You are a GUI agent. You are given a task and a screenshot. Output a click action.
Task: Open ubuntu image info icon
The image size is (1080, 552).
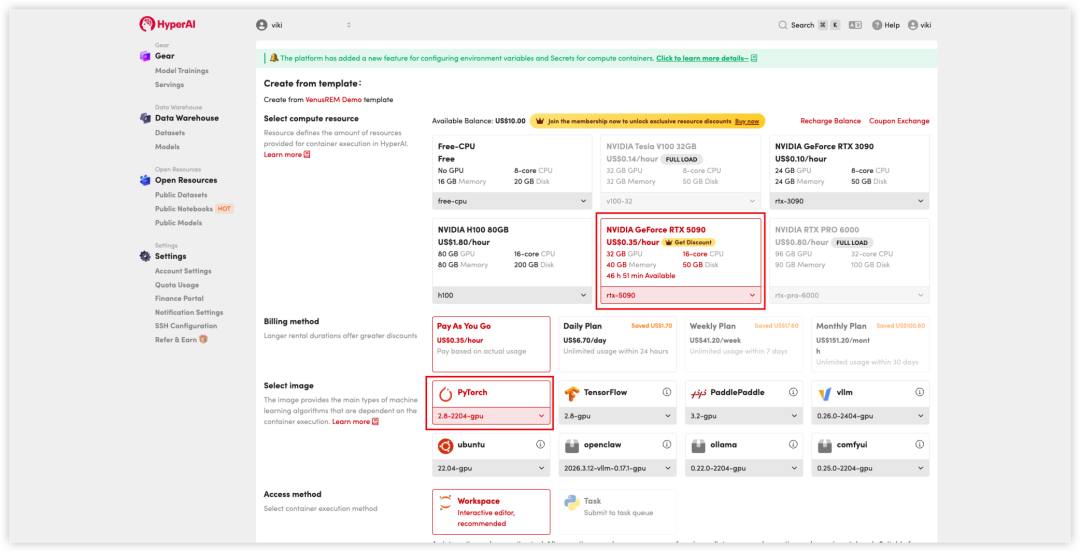[x=540, y=444]
